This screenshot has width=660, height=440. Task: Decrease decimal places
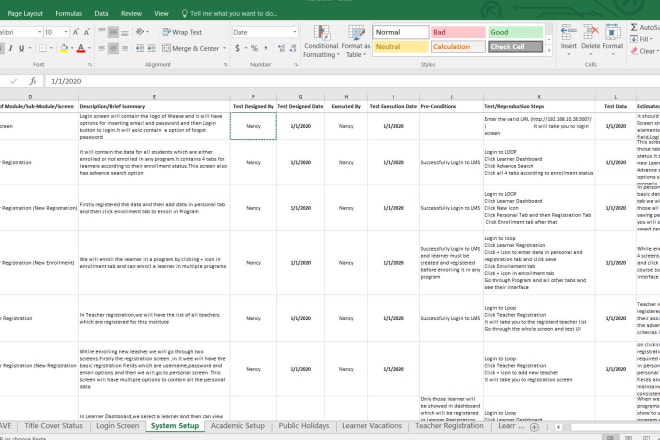point(293,48)
